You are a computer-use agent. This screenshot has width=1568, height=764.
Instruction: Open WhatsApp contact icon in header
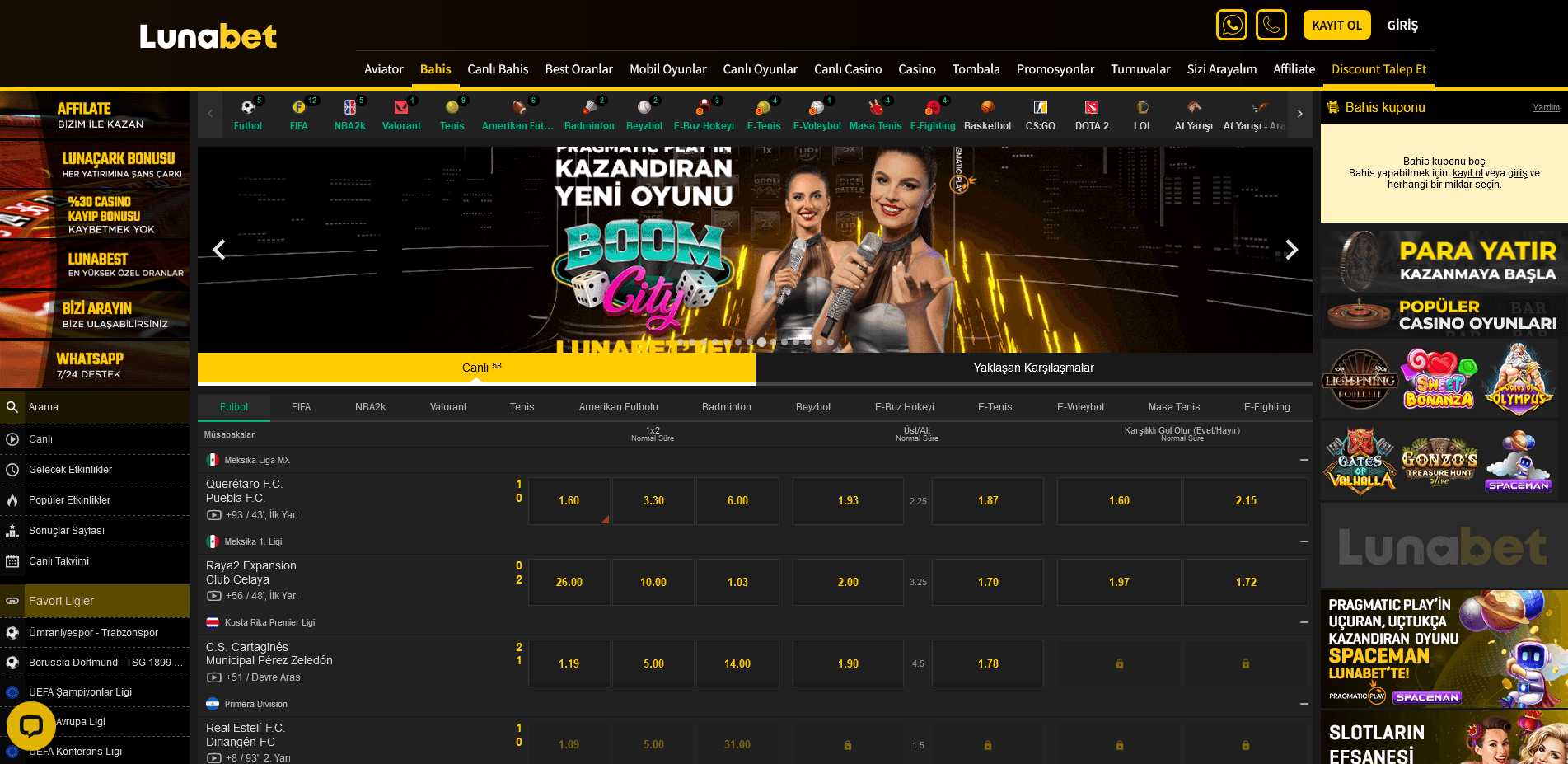point(1231,25)
